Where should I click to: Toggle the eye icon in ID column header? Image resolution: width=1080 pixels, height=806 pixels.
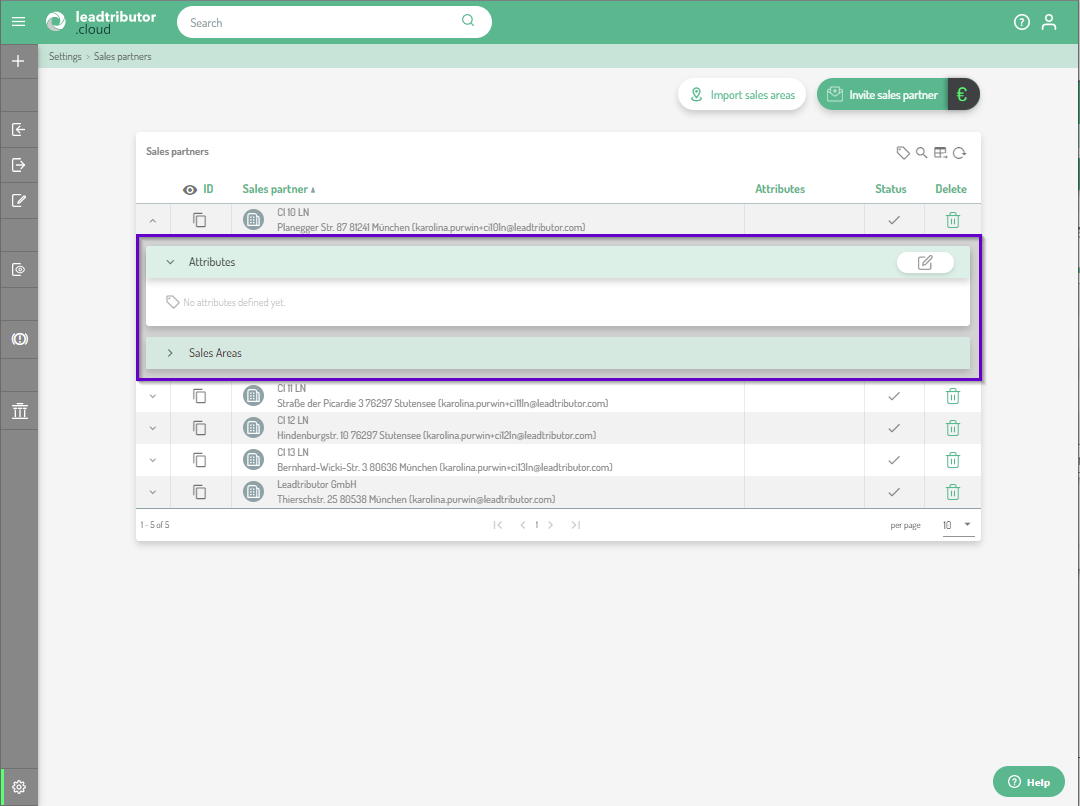click(x=190, y=189)
